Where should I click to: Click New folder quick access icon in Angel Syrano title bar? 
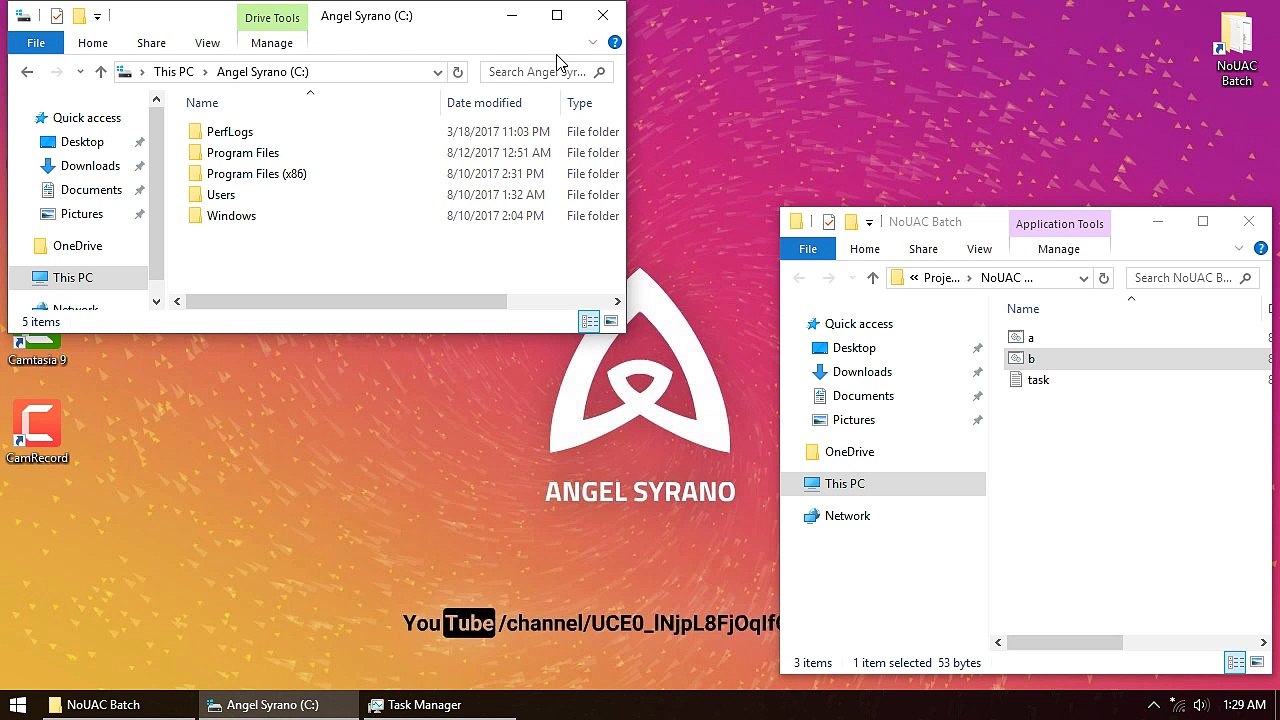79,16
